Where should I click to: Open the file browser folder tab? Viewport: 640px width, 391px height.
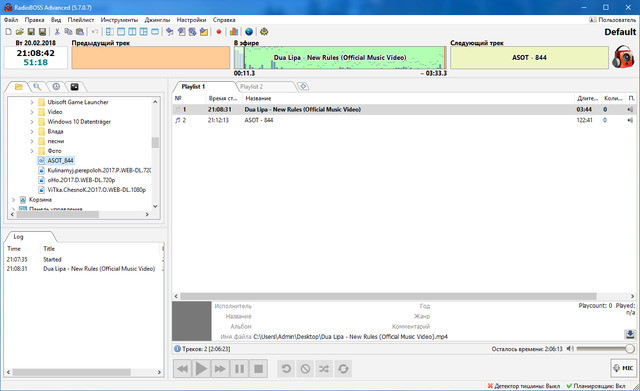tap(19, 87)
